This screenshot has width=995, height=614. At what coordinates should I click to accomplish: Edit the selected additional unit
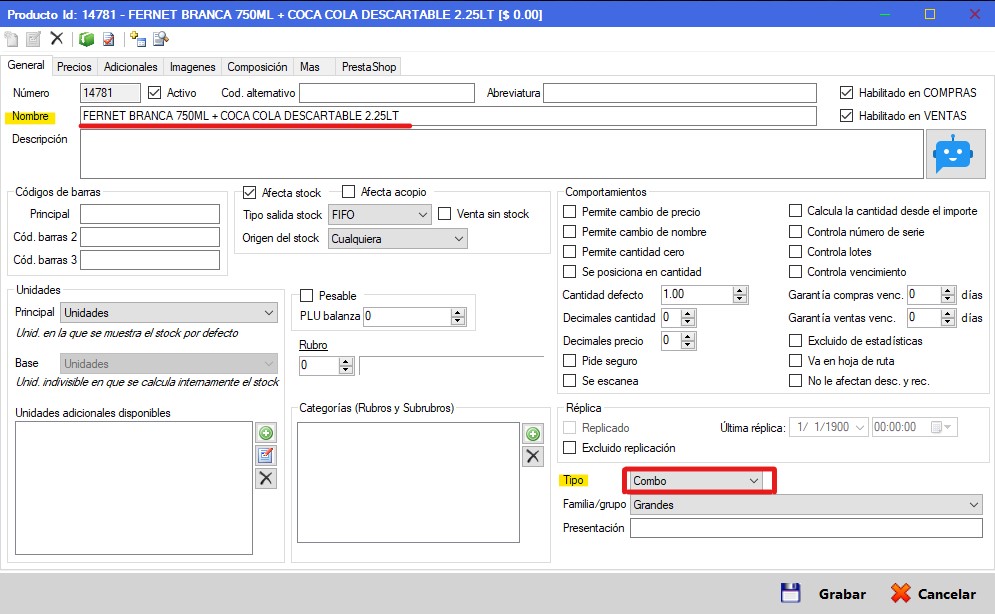[x=266, y=455]
